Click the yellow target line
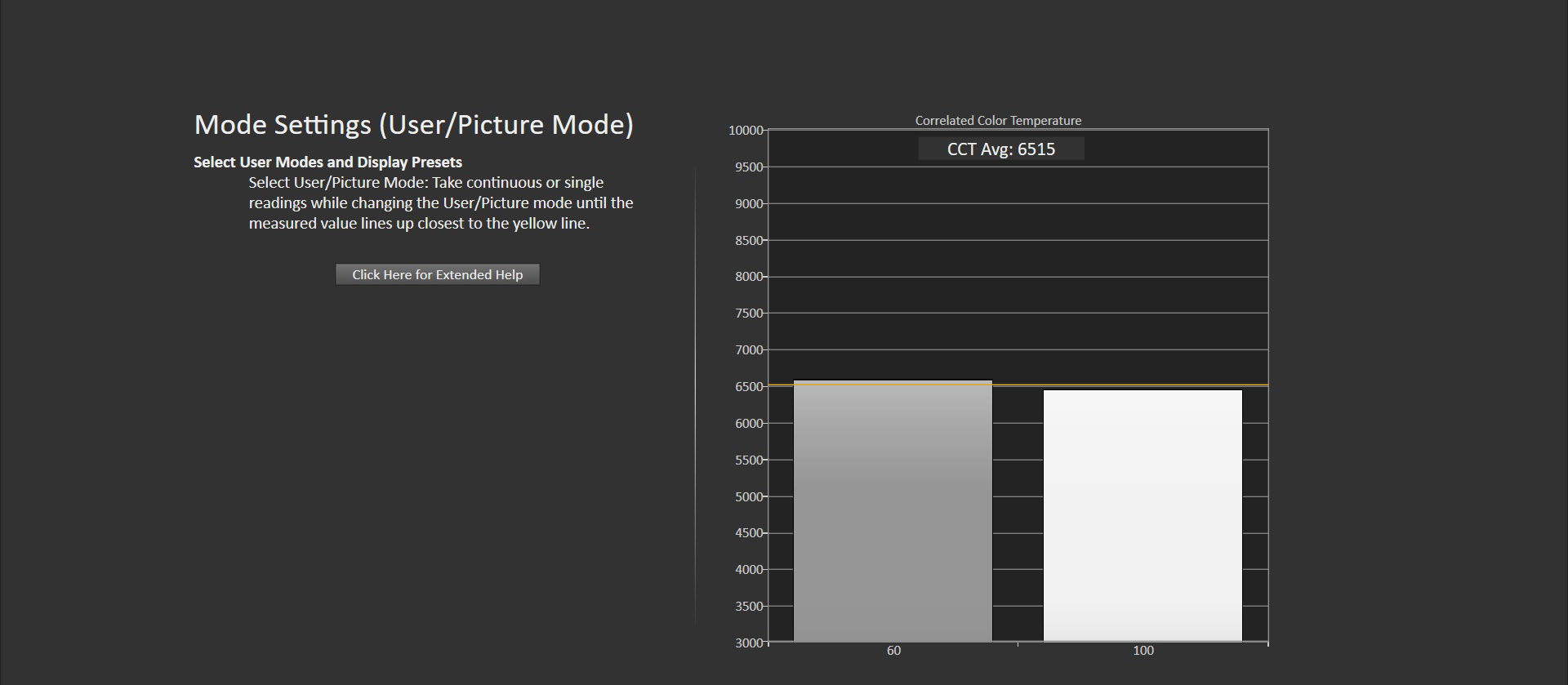This screenshot has height=685, width=1568. 1018,385
